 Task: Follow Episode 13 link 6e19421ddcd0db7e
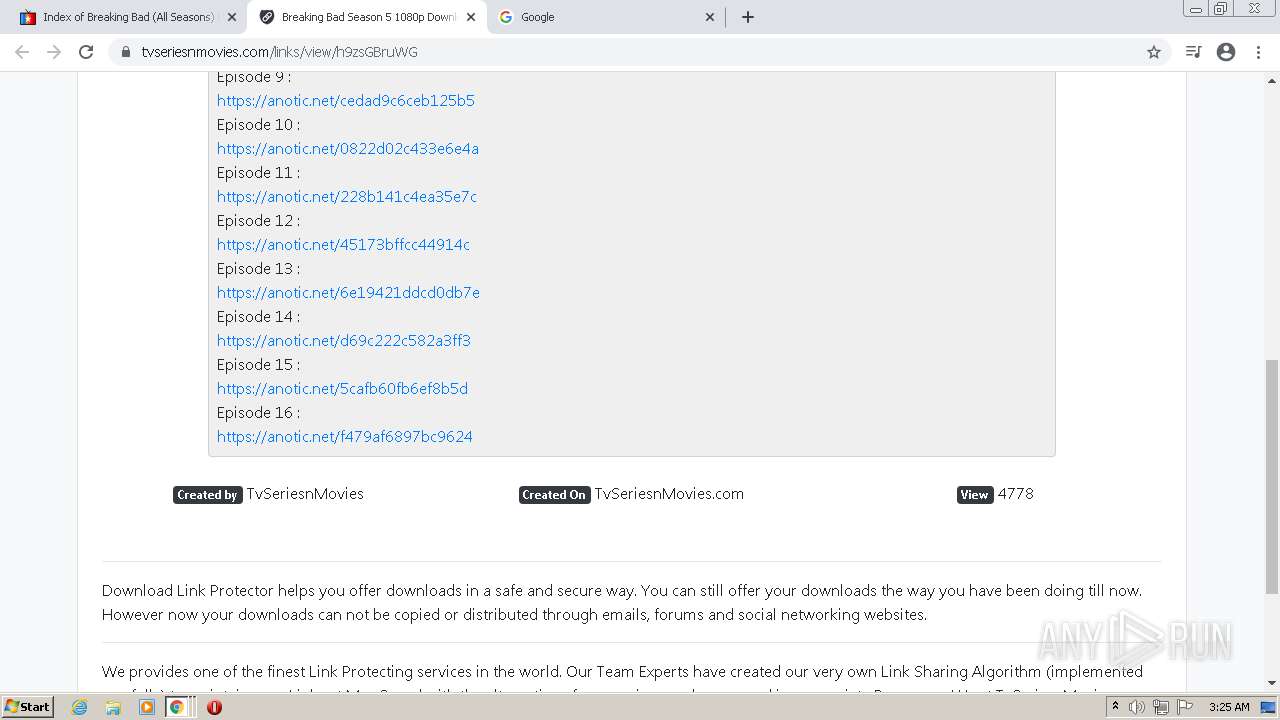point(348,292)
